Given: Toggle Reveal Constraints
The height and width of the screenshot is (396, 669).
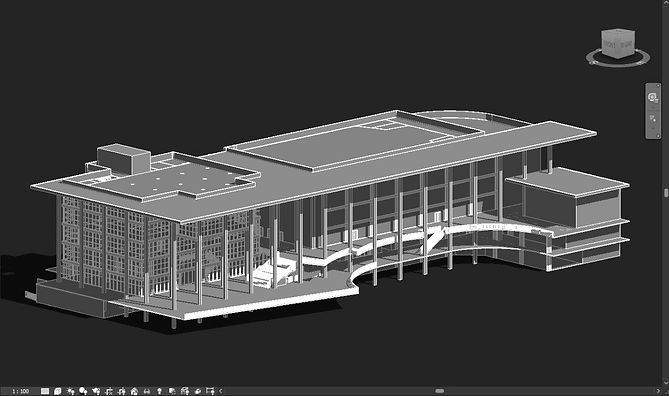Looking at the screenshot, I should point(210,391).
